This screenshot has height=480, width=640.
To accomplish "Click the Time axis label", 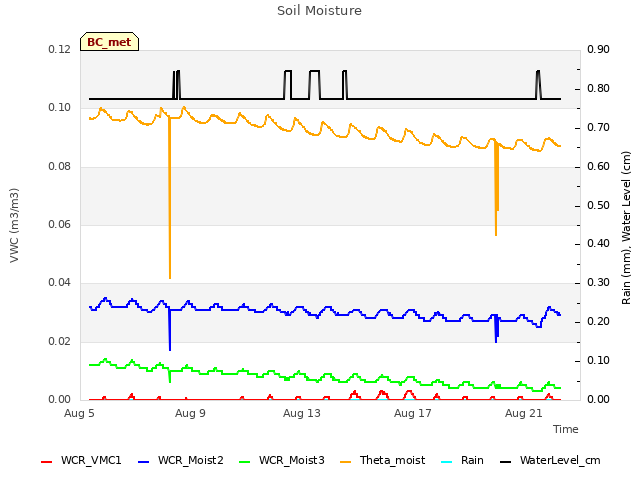I will (566, 429).
